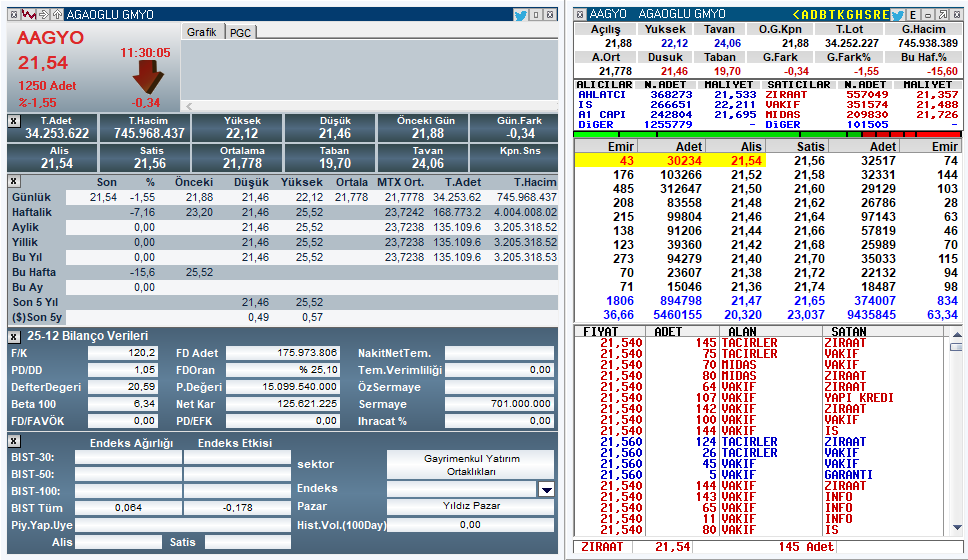
Task: Click the Sermaye field 701.000.000
Action: (499, 403)
